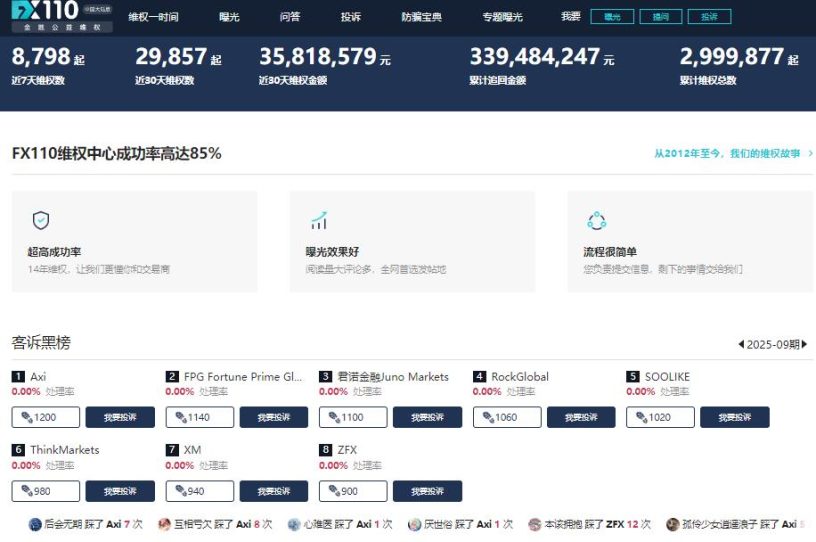
Task: Click the avatar next to 后会无期
Action: click(35, 524)
